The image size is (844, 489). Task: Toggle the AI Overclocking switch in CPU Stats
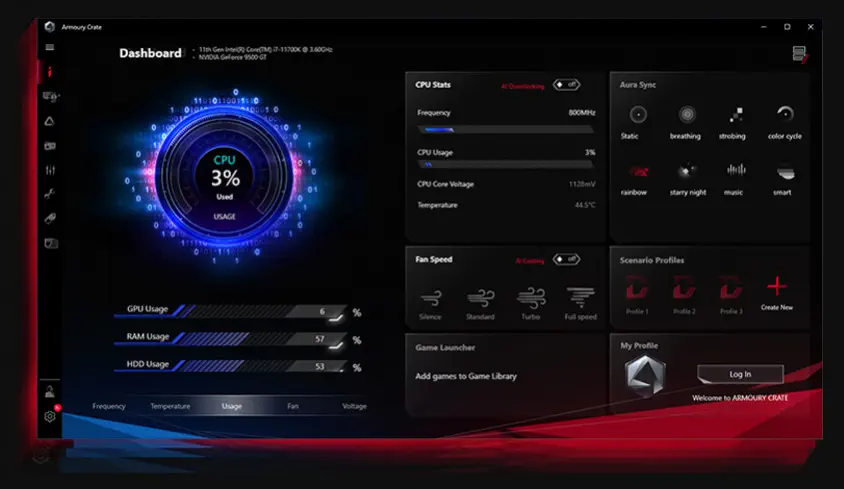(x=566, y=85)
